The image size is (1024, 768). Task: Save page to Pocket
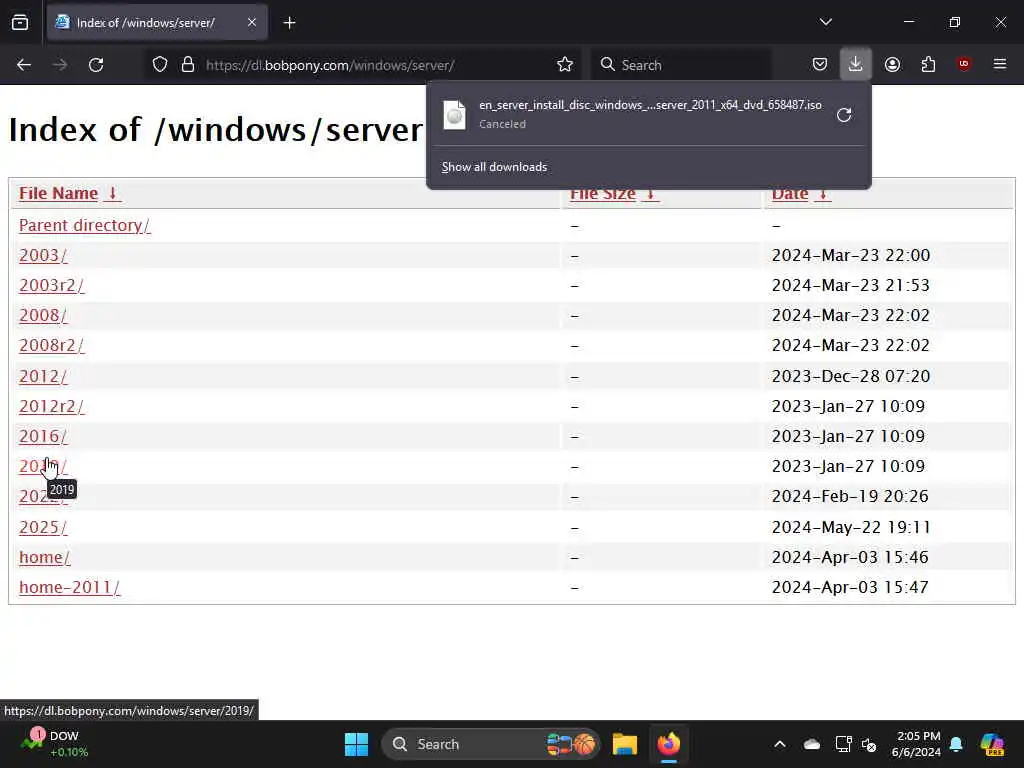pos(820,64)
